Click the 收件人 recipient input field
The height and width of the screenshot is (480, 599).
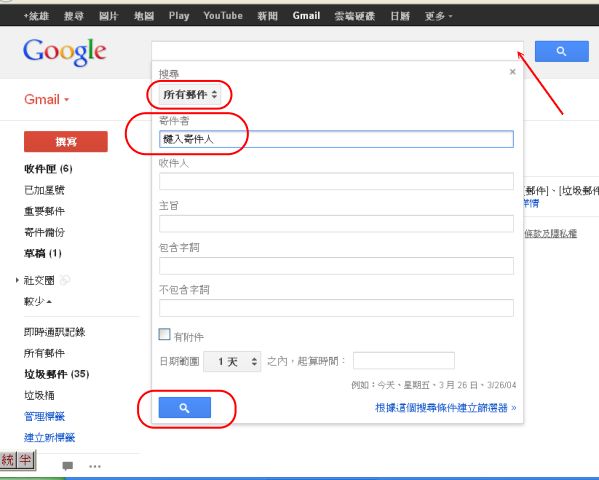336,181
